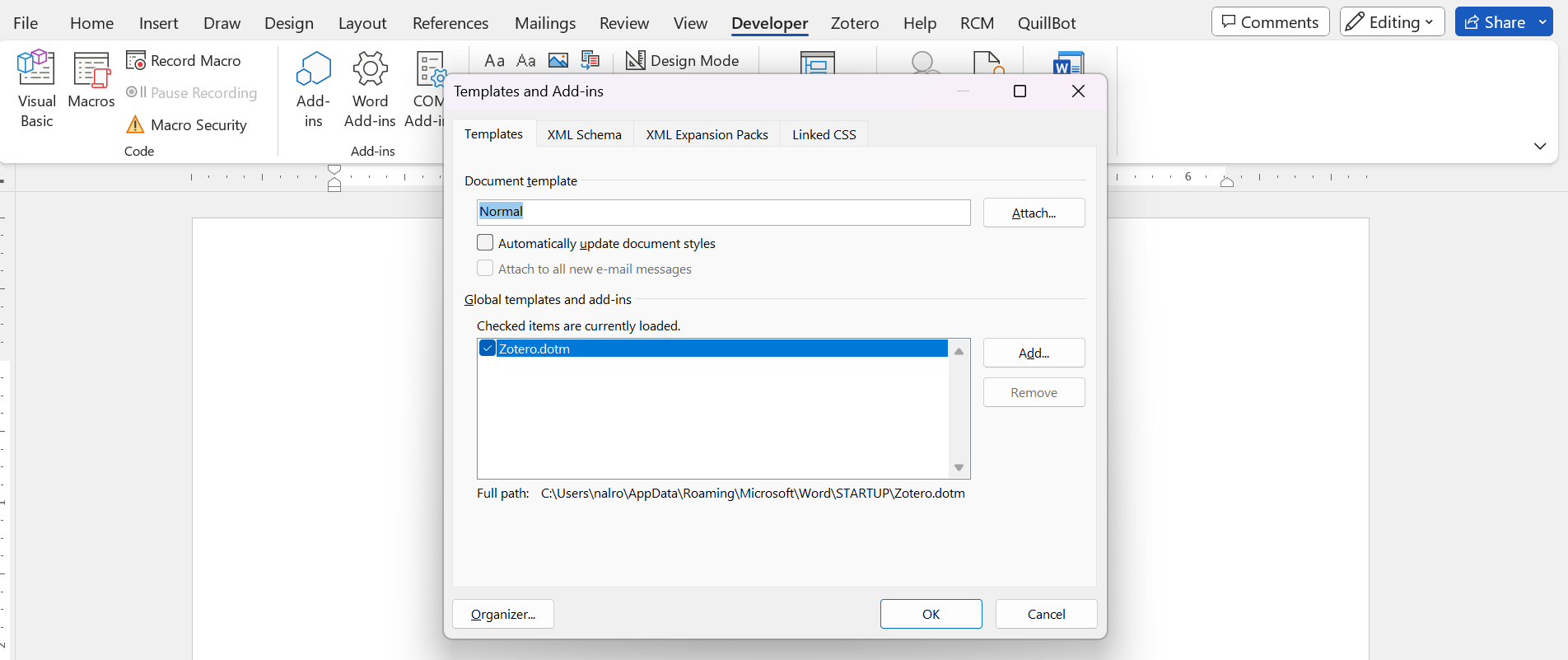Open the References ribbon tab
The height and width of the screenshot is (660, 1568).
coord(450,23)
